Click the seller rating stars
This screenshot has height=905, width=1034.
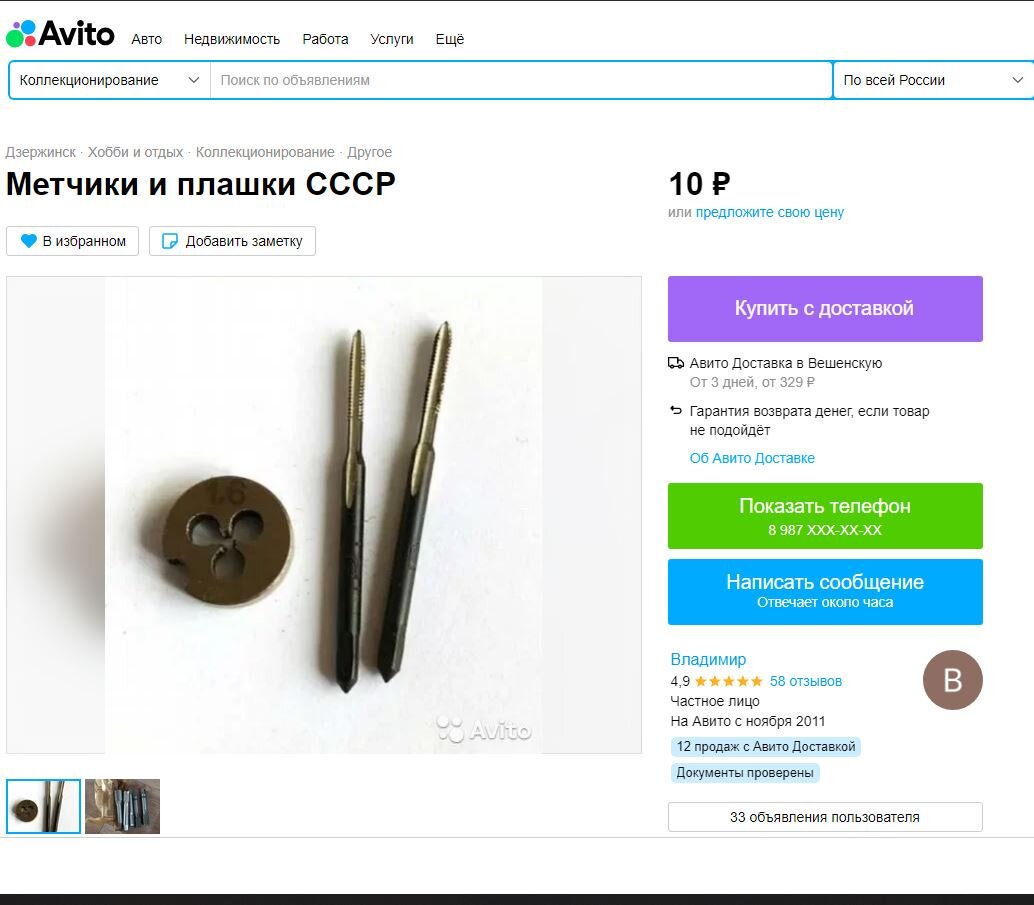(729, 681)
